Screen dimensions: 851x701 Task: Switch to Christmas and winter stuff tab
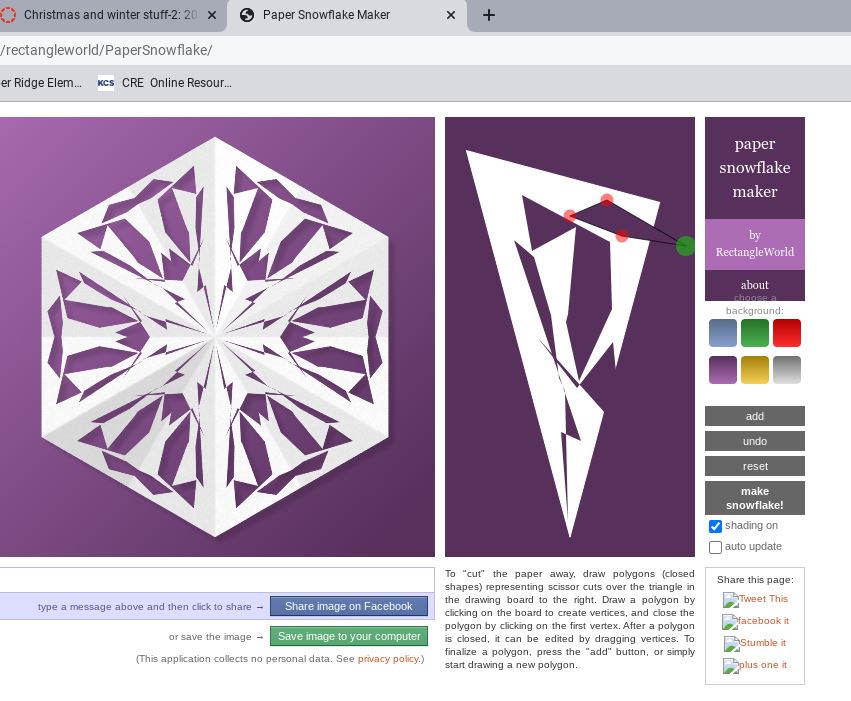click(x=110, y=15)
